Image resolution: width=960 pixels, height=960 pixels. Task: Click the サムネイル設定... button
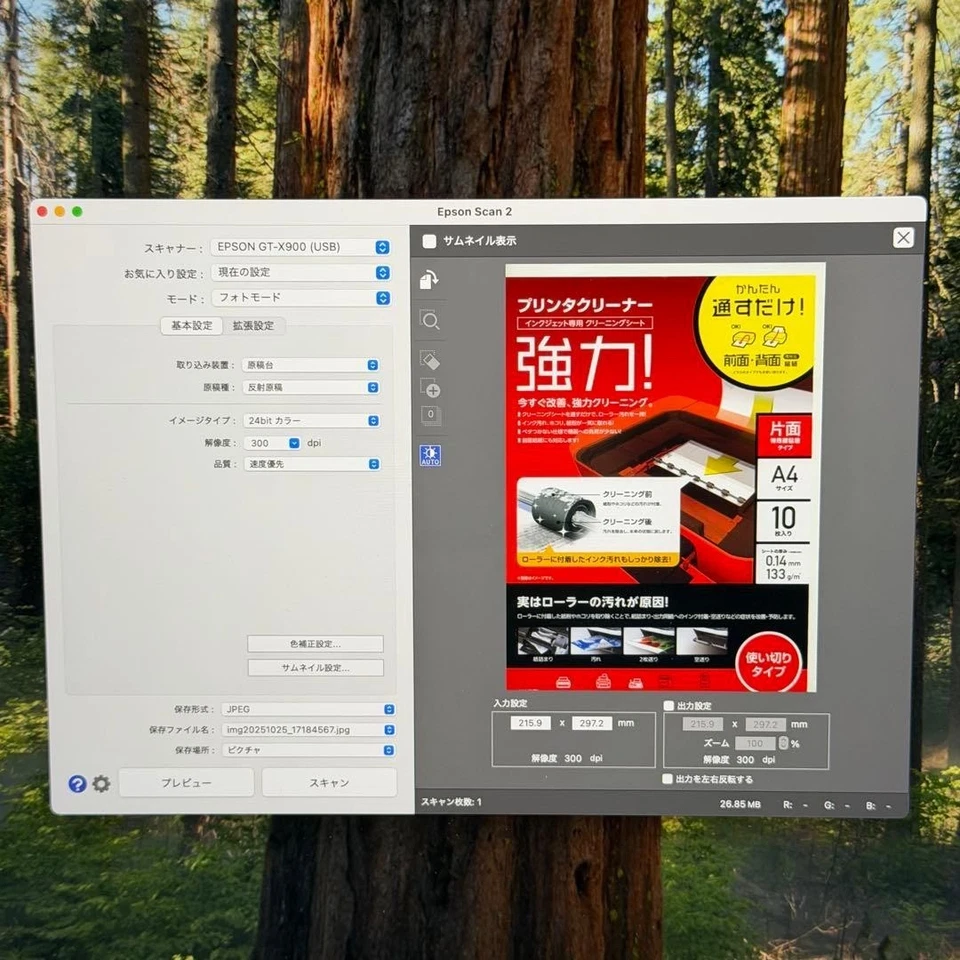(315, 668)
